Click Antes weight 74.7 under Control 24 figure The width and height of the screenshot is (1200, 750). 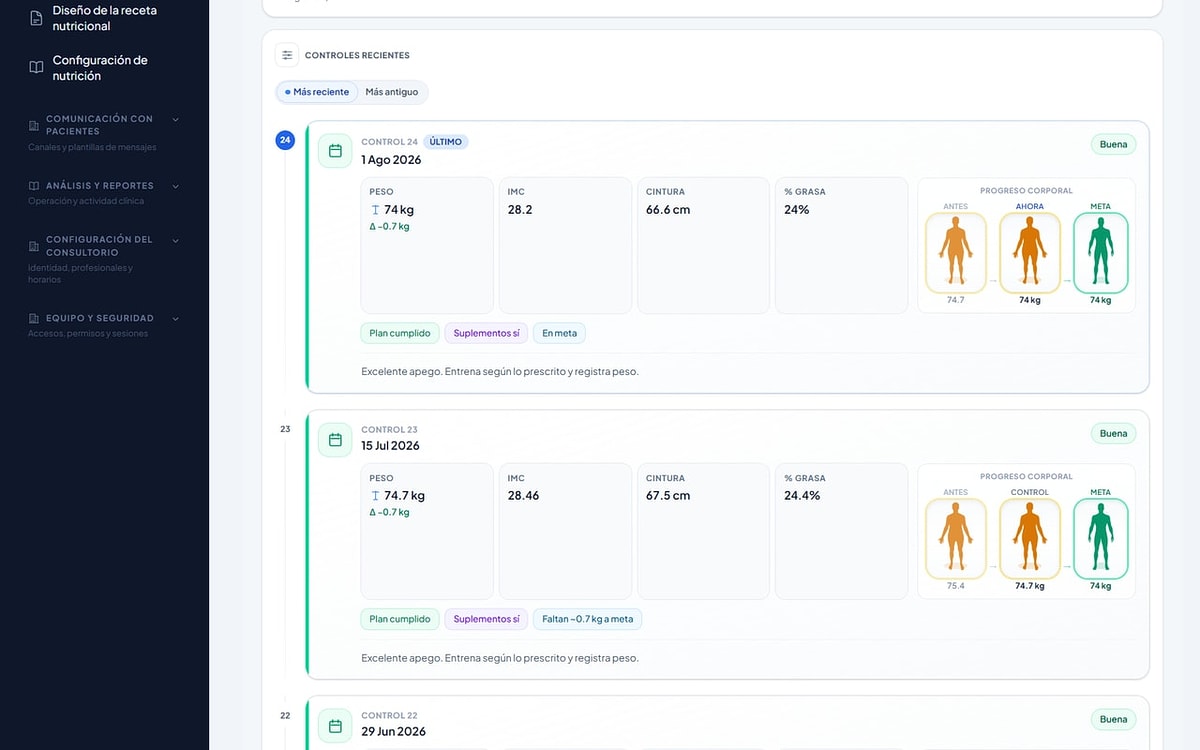[956, 300]
